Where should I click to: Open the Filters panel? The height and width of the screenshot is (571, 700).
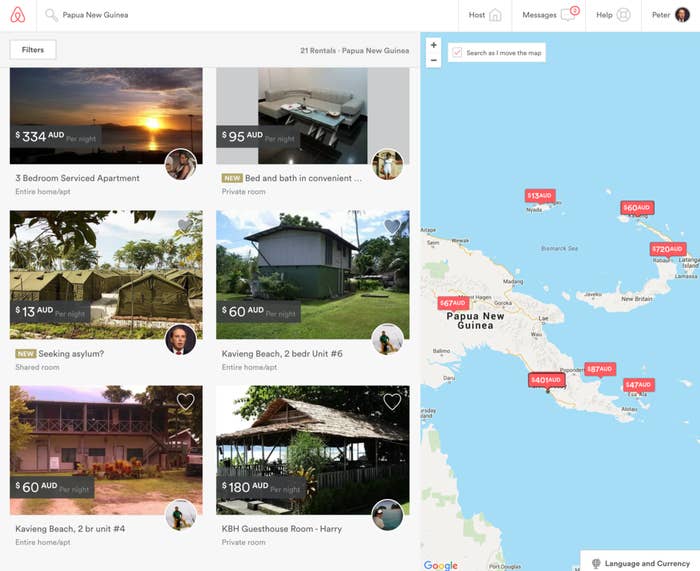[x=33, y=50]
